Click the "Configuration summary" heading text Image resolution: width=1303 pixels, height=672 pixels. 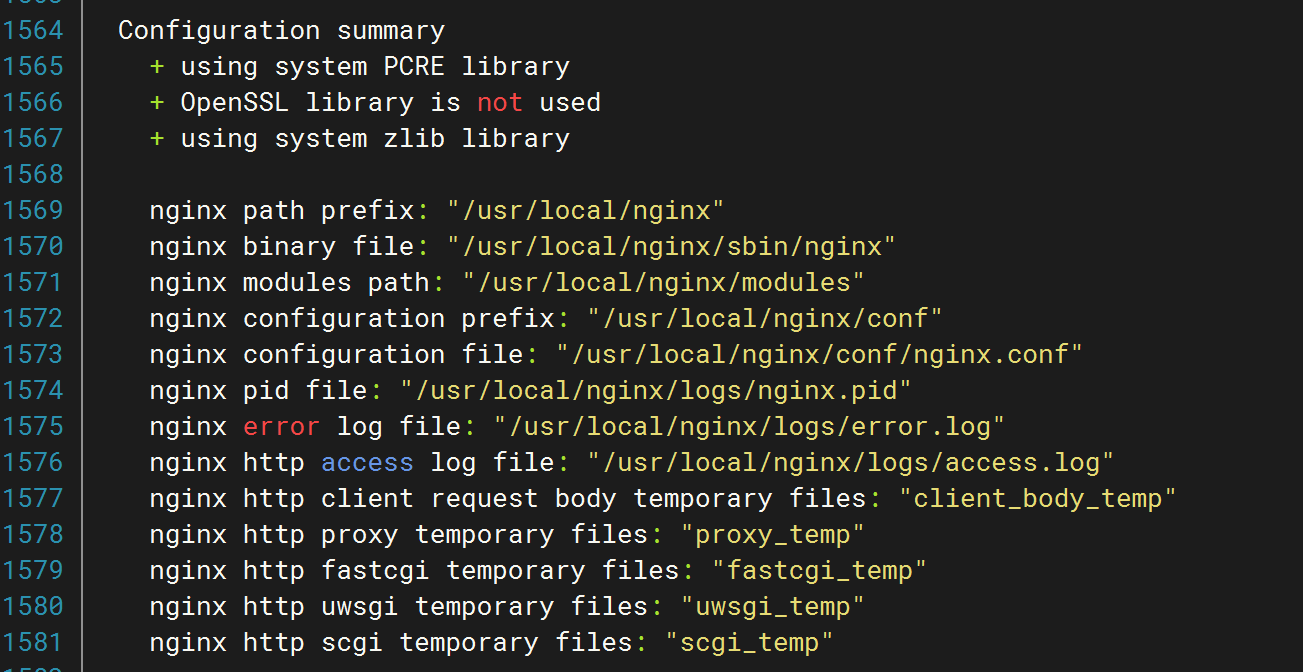tap(281, 32)
